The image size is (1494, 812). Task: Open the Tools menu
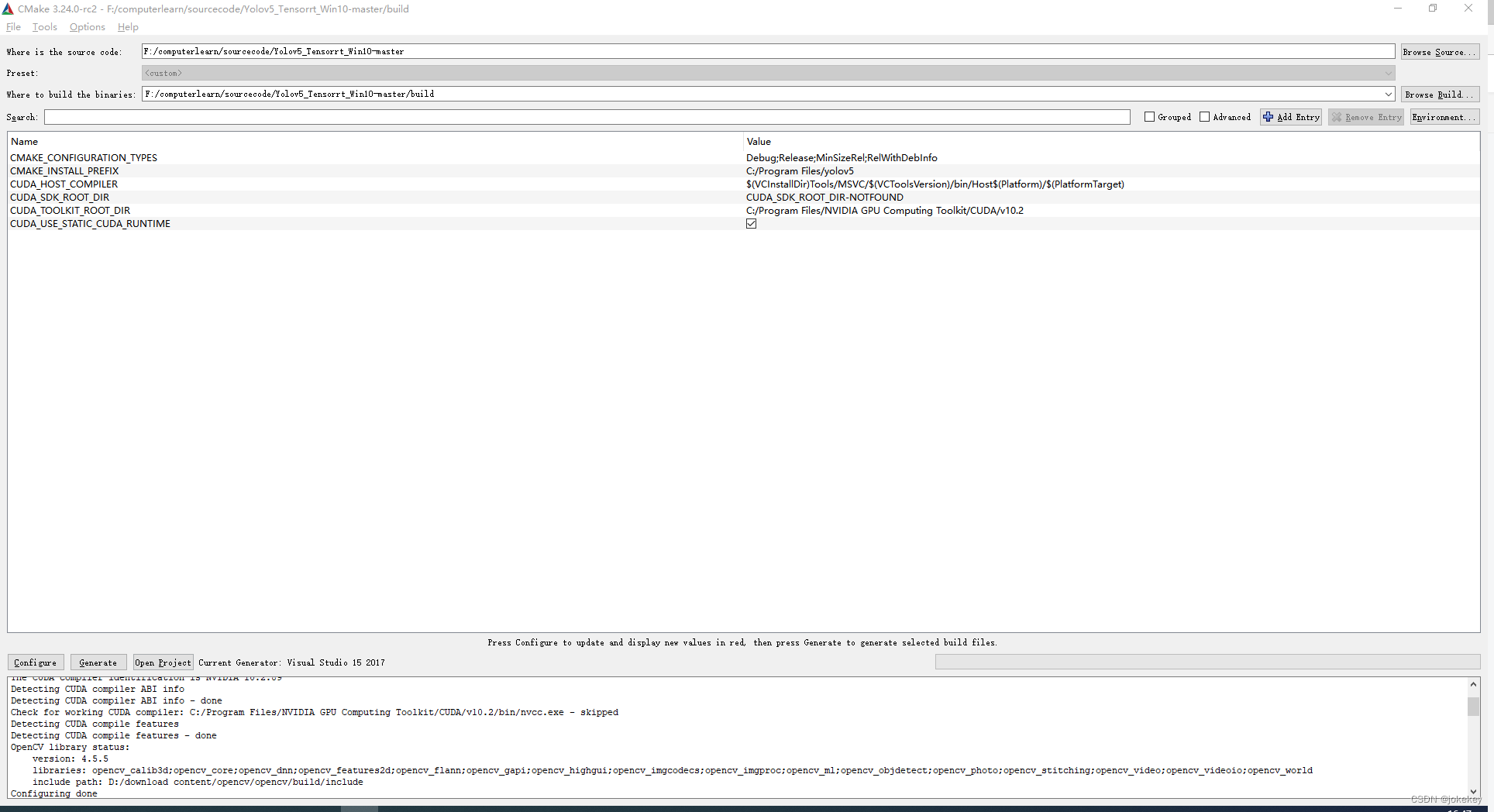(x=44, y=27)
